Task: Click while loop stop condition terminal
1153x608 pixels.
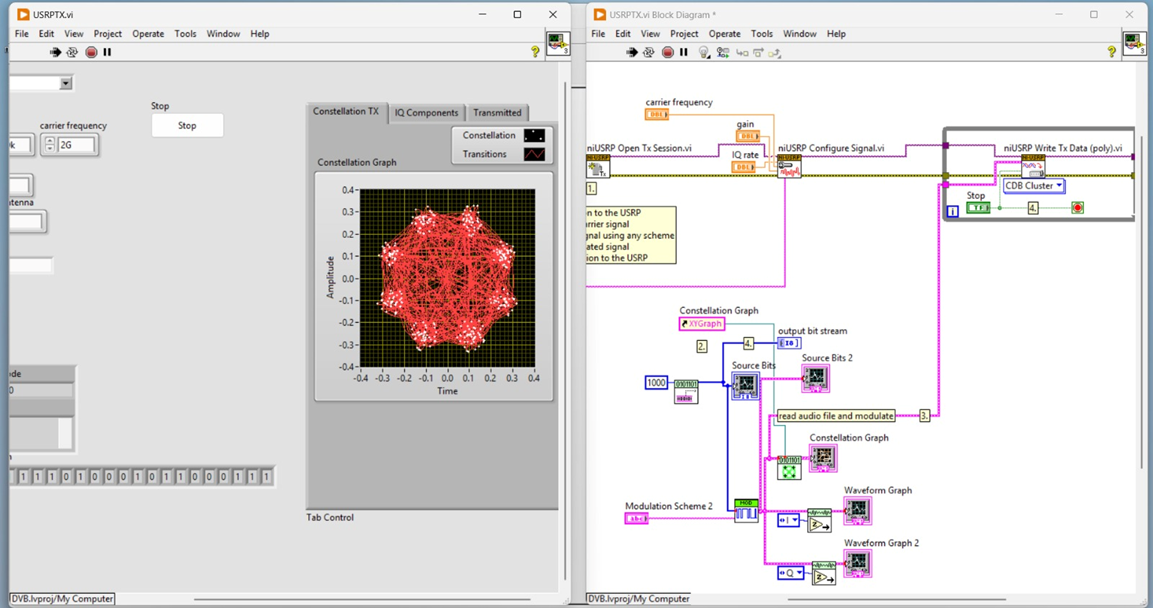Action: coord(1077,208)
